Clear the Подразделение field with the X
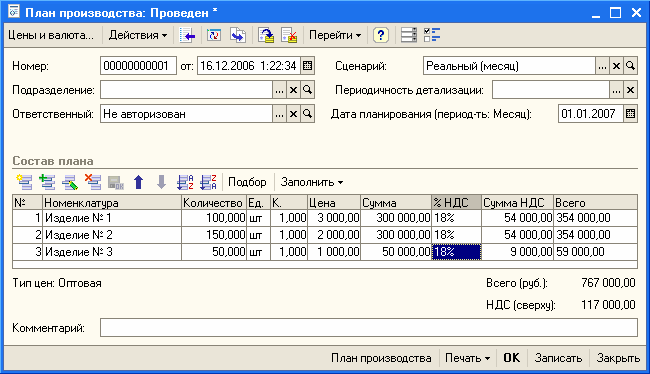Screen dimensions: 650x374 click(x=293, y=90)
